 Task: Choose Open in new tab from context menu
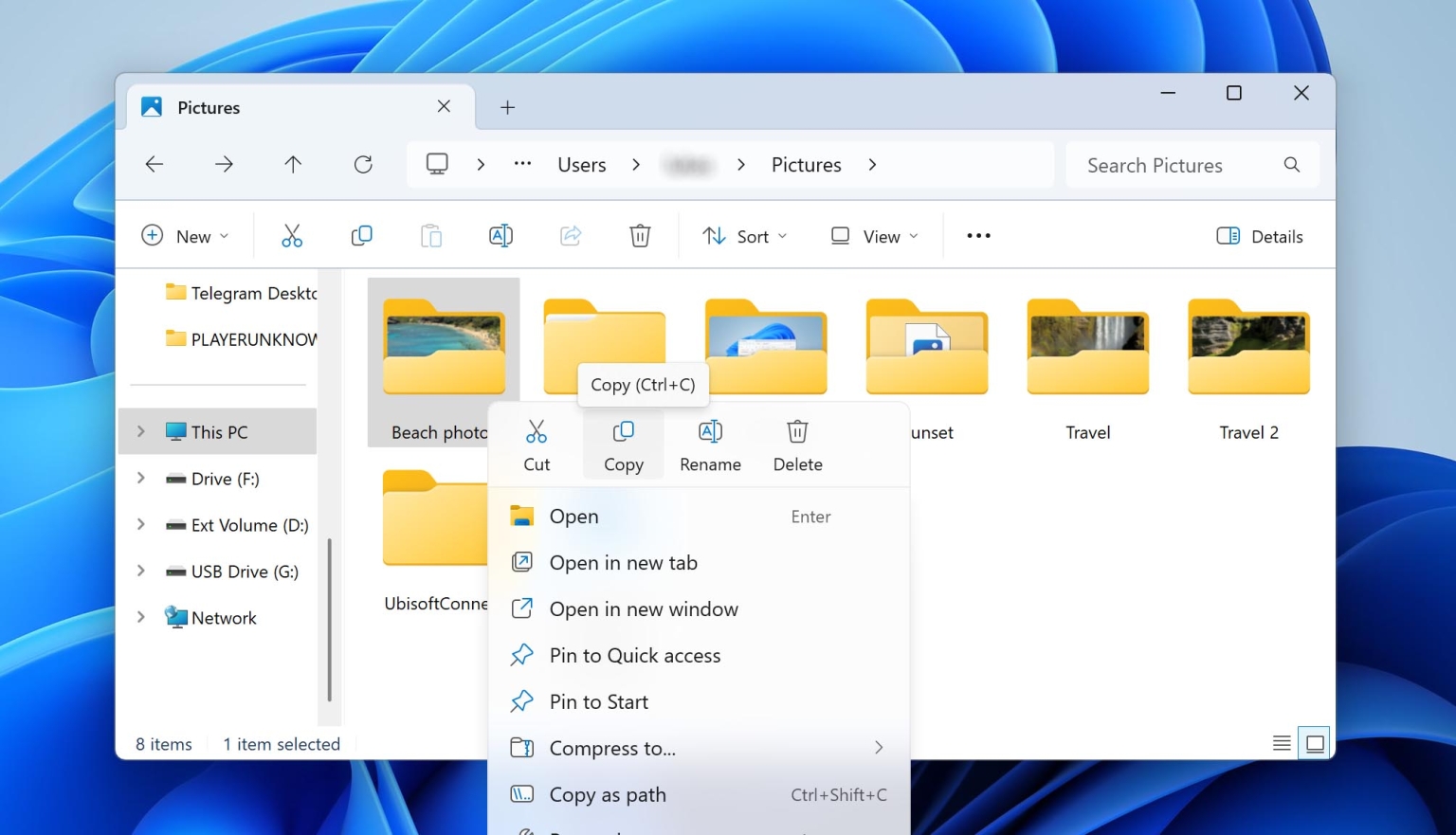point(624,562)
